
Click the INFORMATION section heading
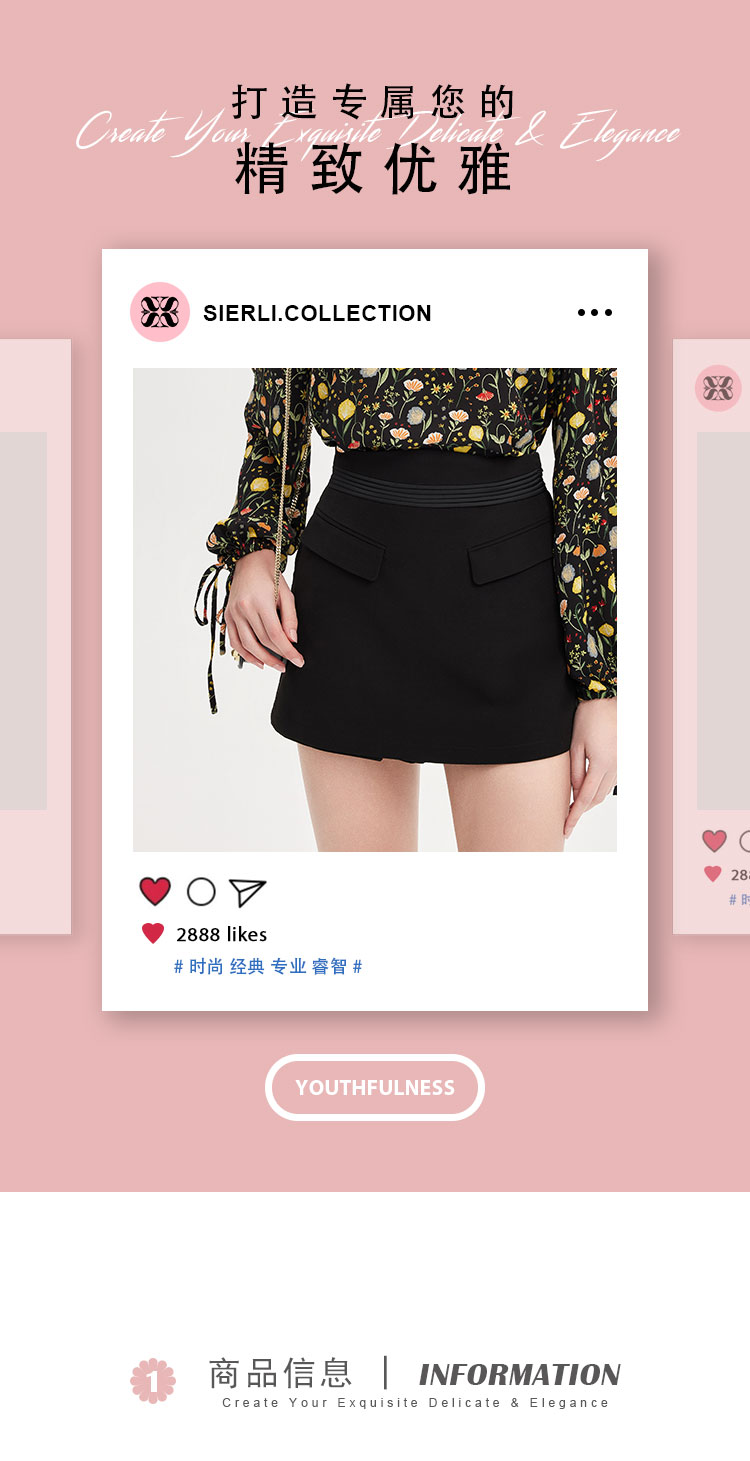[520, 1374]
